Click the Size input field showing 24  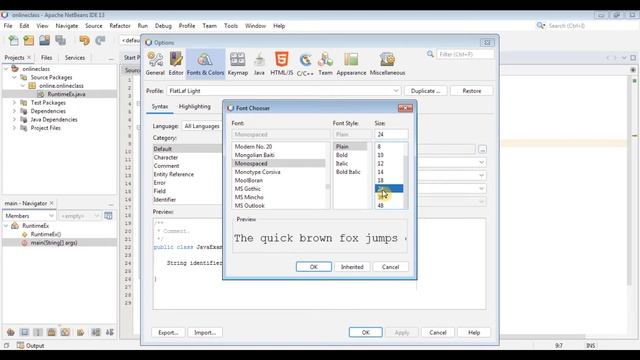point(391,134)
